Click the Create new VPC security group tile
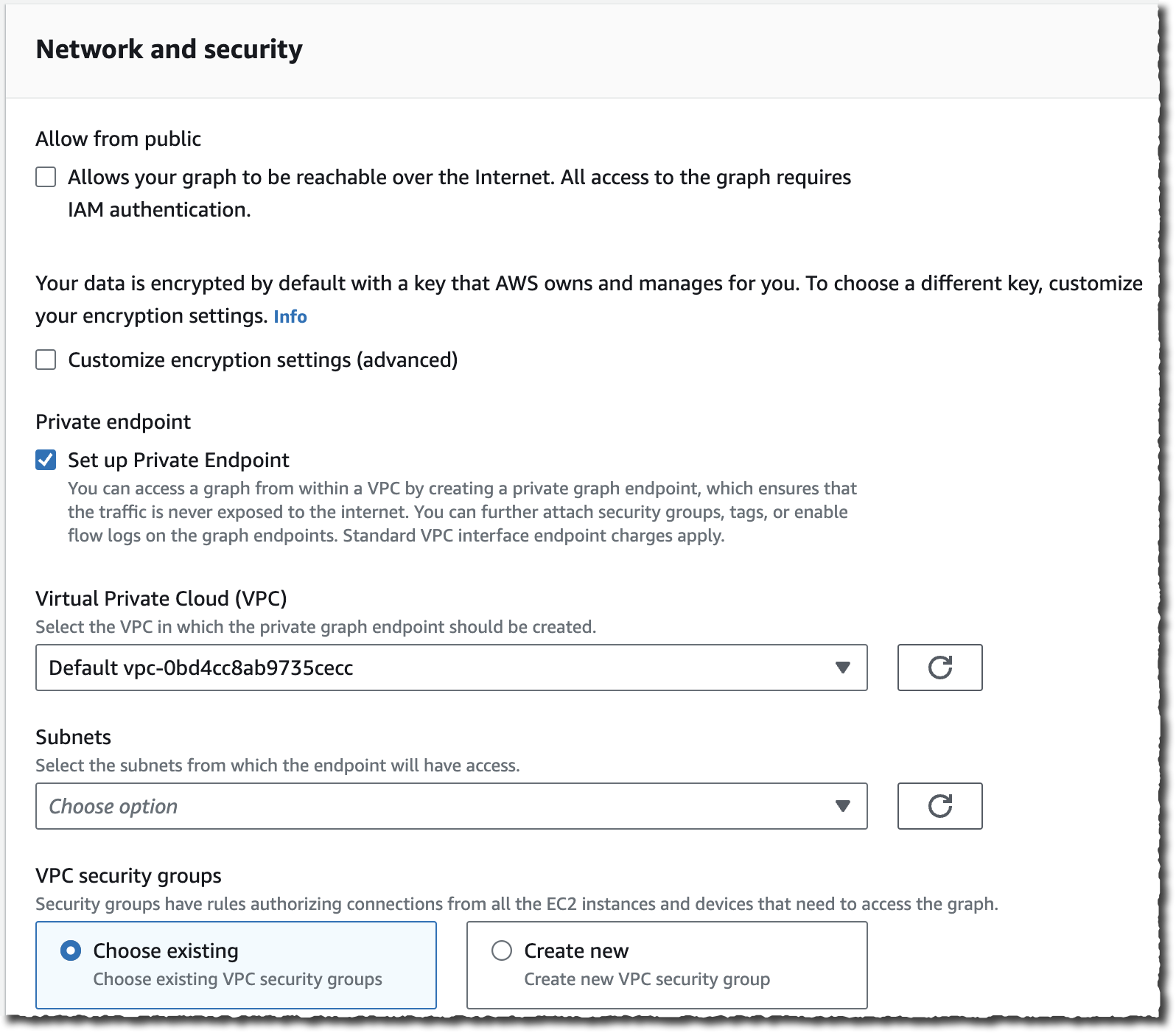This screenshot has height=1033, width=1176. point(667,965)
